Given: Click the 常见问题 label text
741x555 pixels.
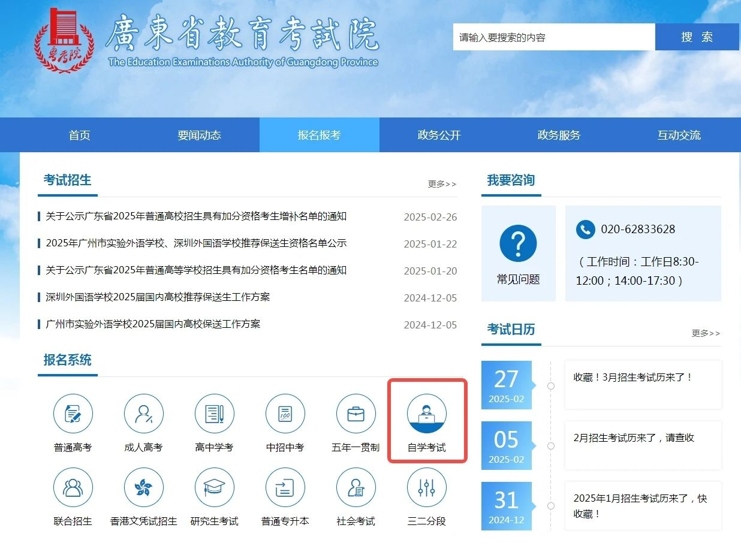Looking at the screenshot, I should (x=518, y=279).
